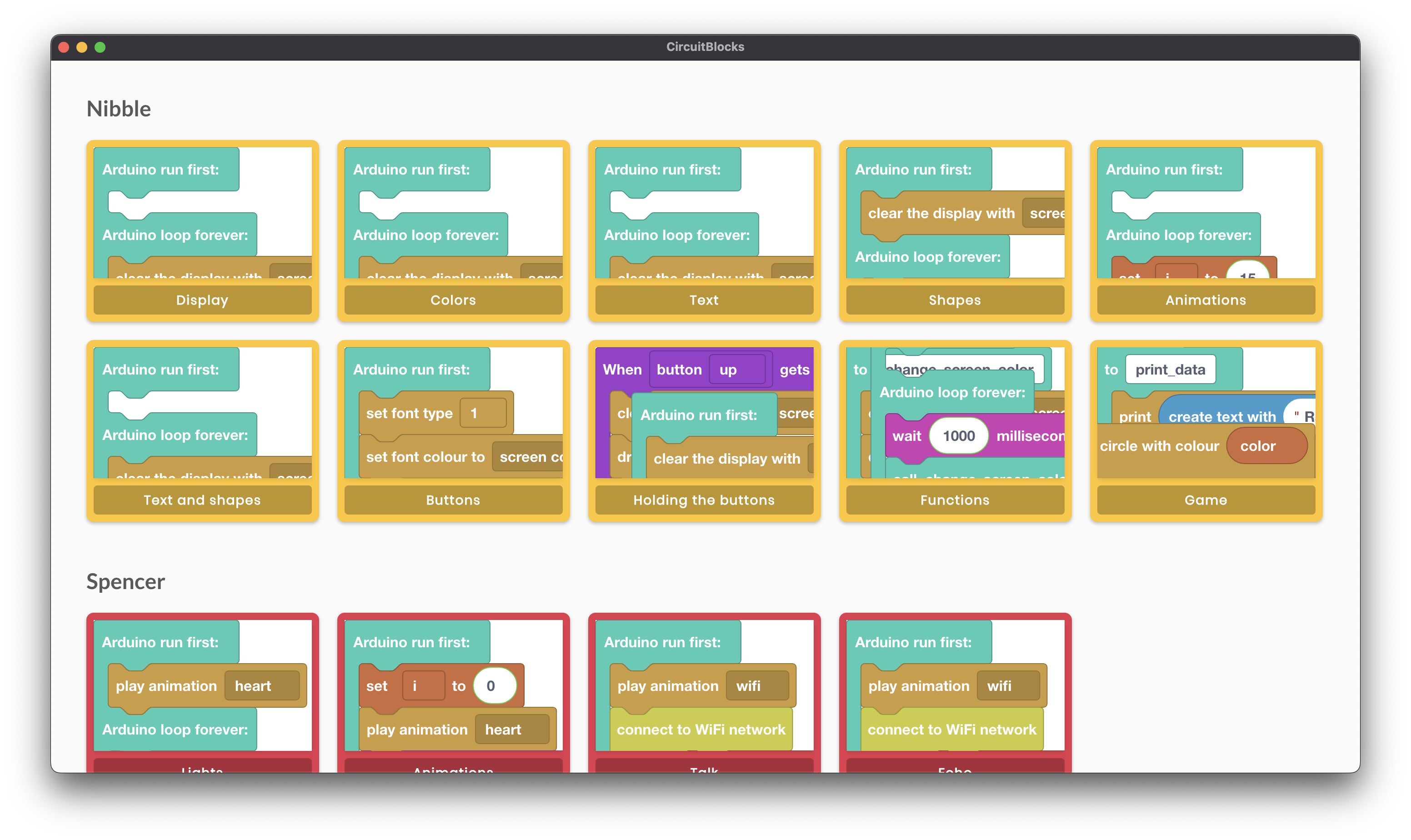Click the Colors example label
The height and width of the screenshot is (840, 1411).
click(453, 300)
